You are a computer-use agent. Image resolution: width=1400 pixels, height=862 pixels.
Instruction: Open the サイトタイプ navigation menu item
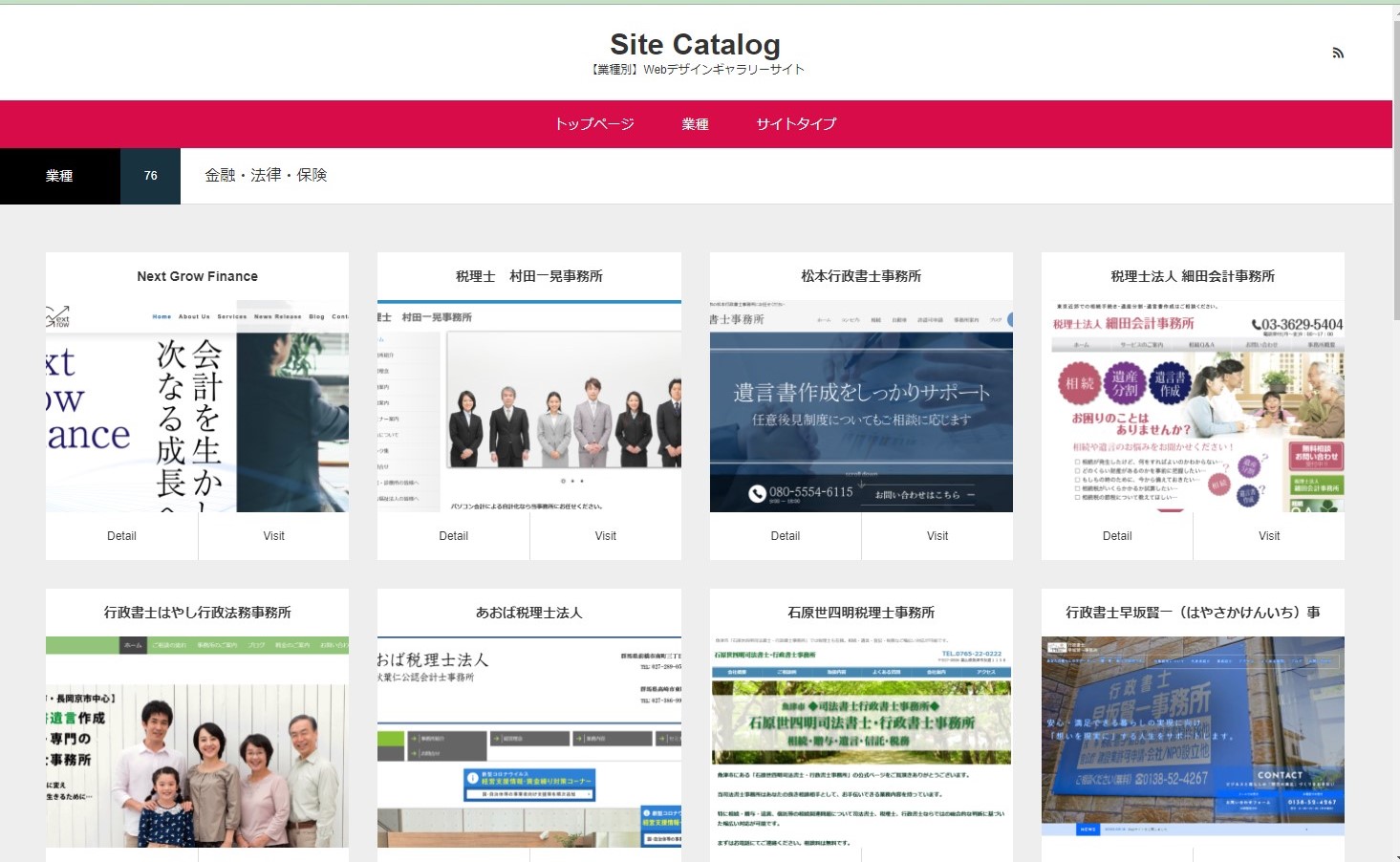click(x=796, y=124)
